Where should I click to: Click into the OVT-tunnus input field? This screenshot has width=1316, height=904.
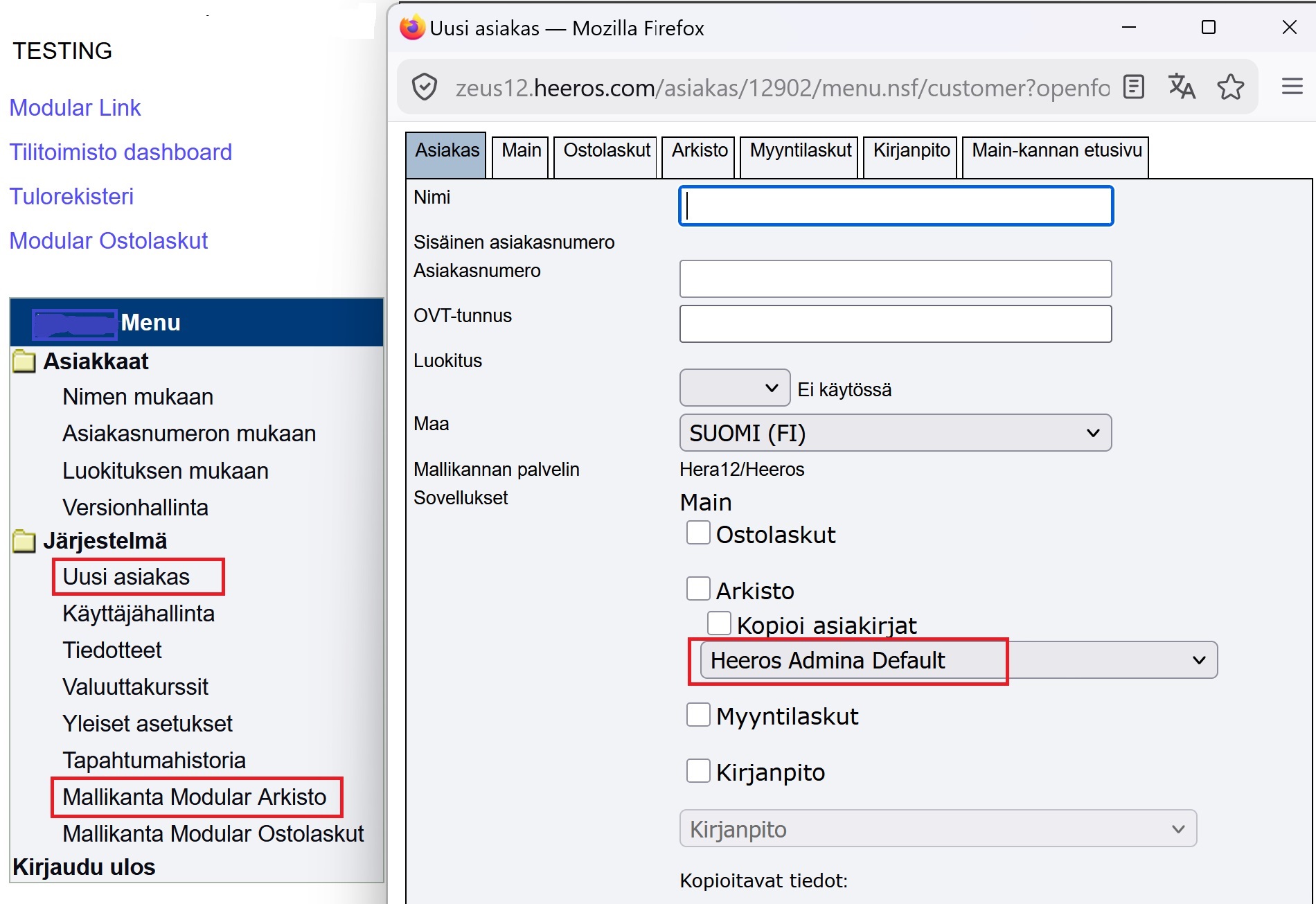coord(896,324)
